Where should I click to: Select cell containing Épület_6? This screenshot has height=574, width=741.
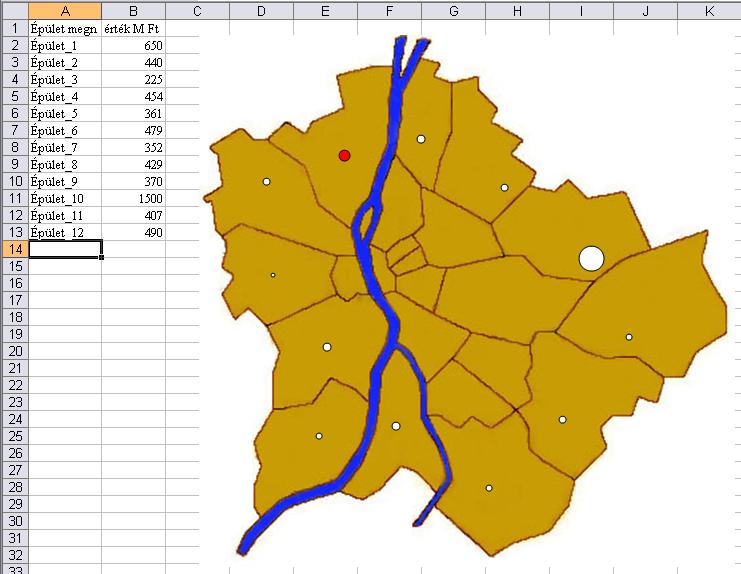[x=65, y=130]
